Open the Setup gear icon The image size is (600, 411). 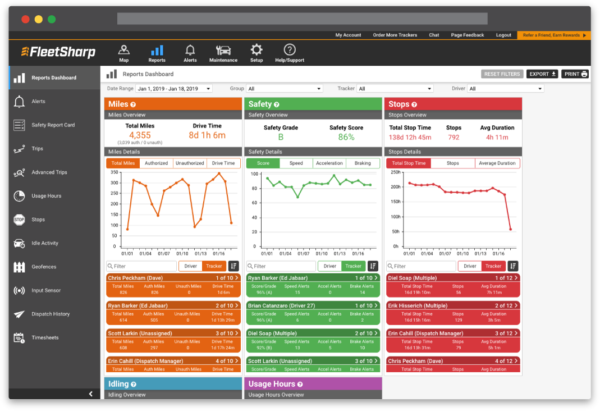click(256, 53)
